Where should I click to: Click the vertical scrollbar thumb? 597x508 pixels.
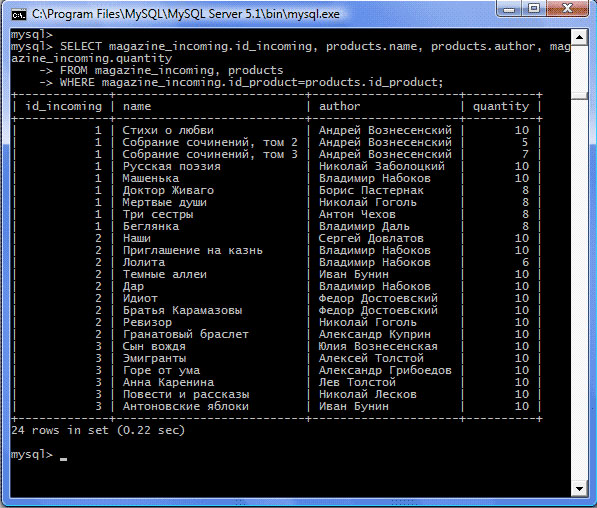point(579,96)
